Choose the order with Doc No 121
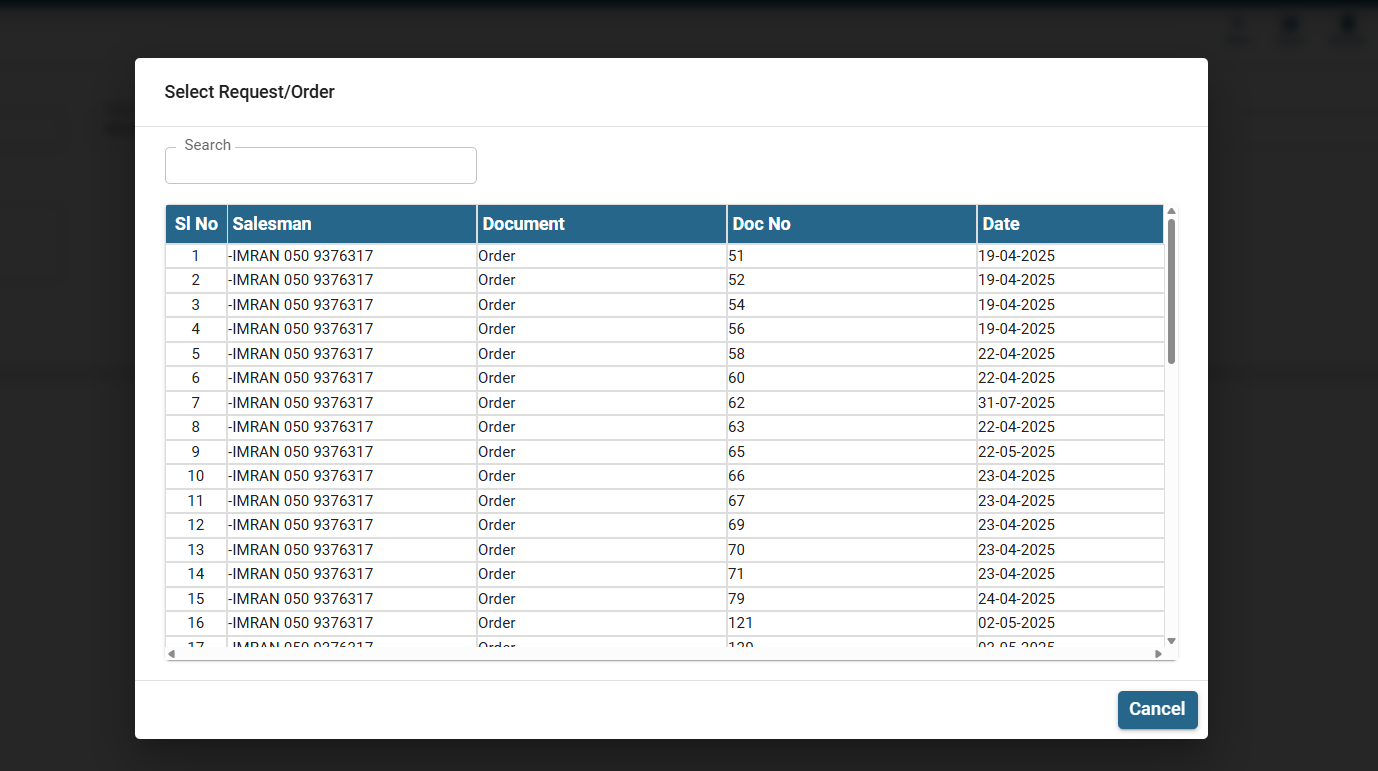The image size is (1378, 771). [x=740, y=623]
